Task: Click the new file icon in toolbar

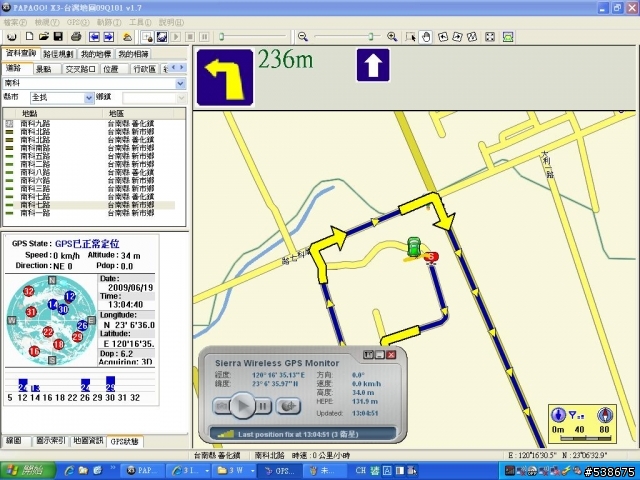Action: click(29, 37)
